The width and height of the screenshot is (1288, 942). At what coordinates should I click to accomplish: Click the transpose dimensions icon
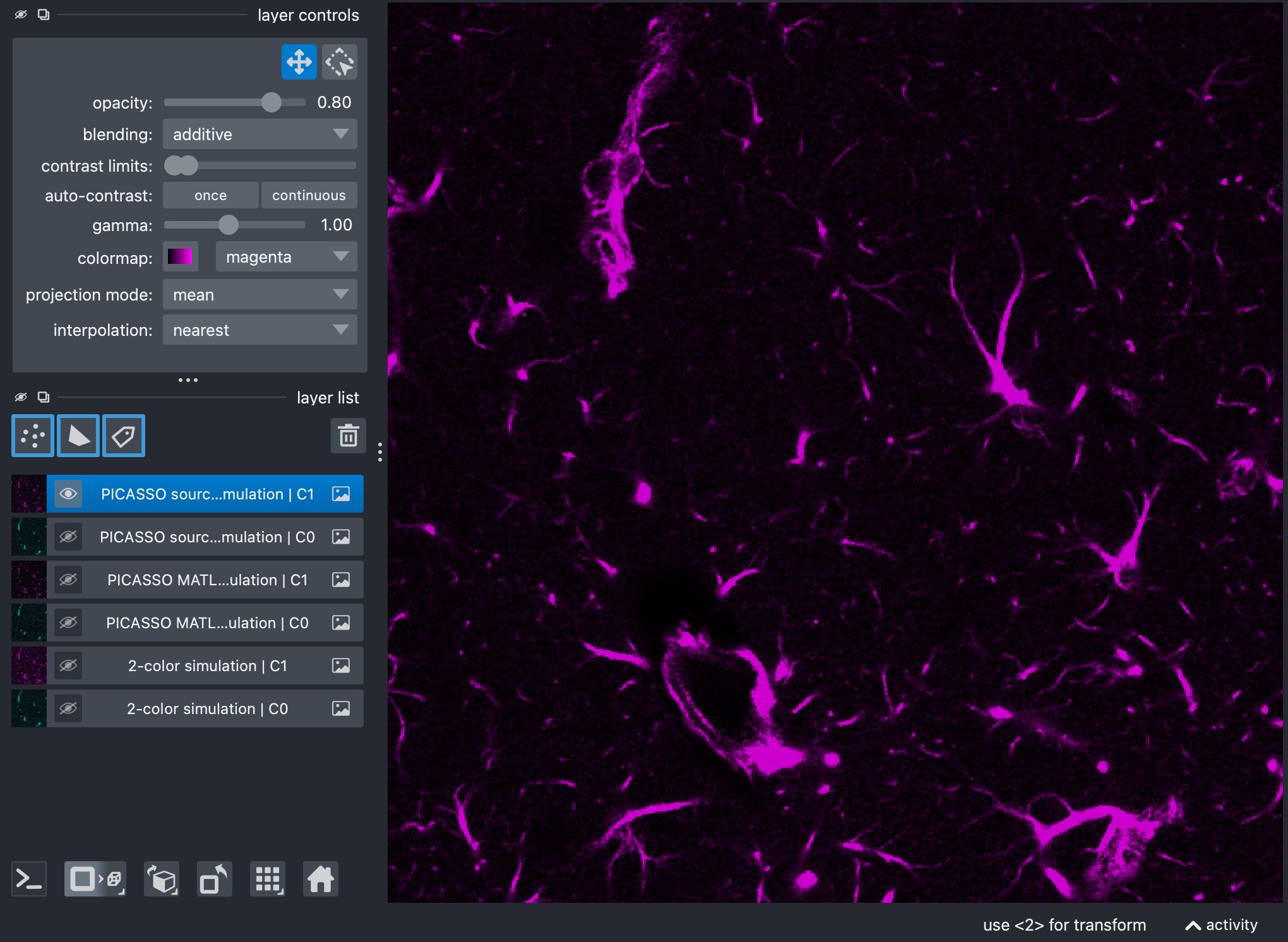point(214,879)
